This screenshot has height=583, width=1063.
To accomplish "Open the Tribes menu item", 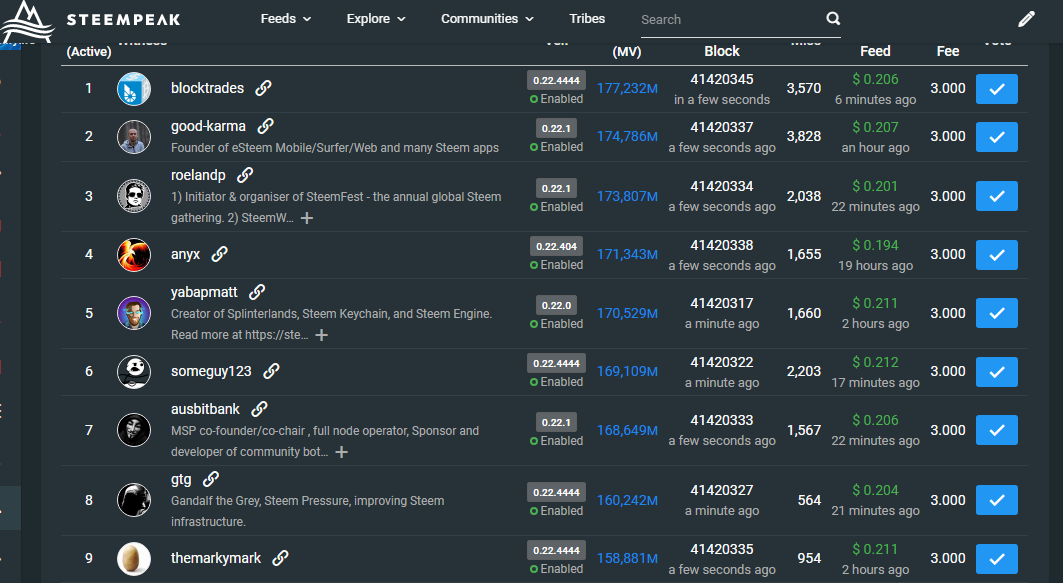I will [587, 19].
